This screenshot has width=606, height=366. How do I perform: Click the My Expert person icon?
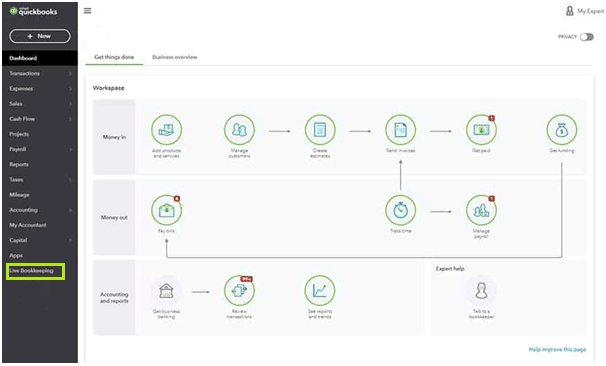pyautogui.click(x=570, y=11)
